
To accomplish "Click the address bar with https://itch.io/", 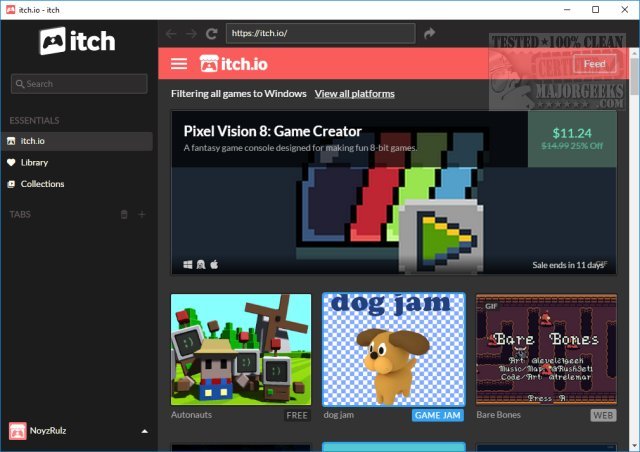I will [321, 33].
